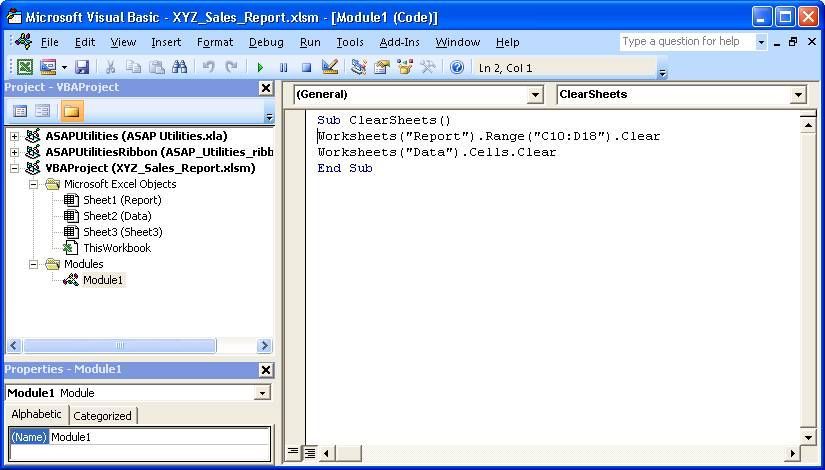Image resolution: width=825 pixels, height=470 pixels.
Task: Collapse the Modules folder
Action: click(34, 264)
